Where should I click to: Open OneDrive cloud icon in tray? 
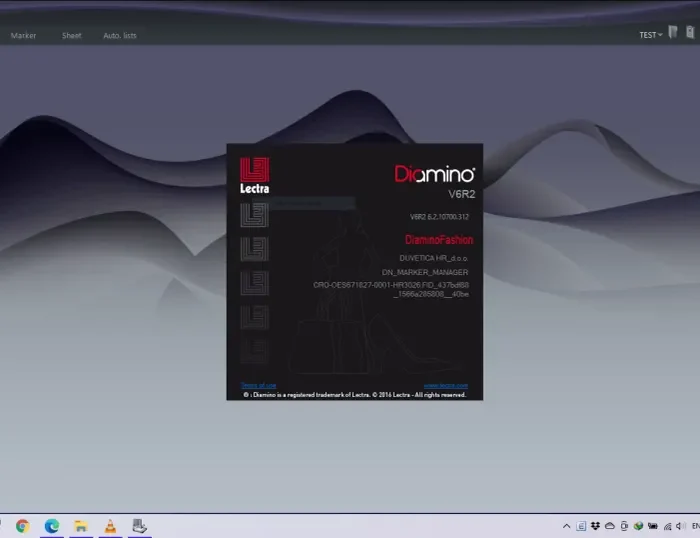pyautogui.click(x=610, y=526)
